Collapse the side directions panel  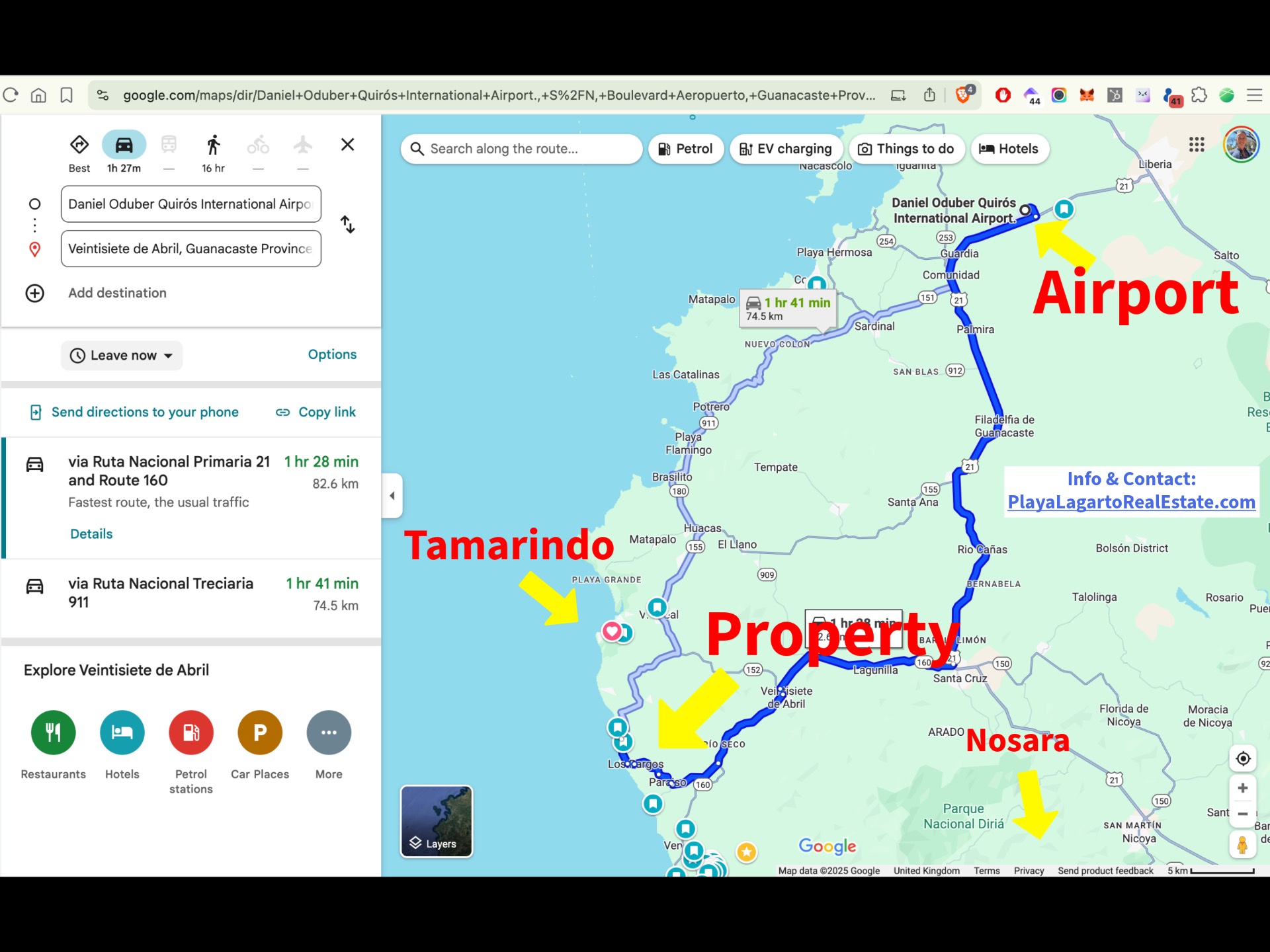pos(392,495)
